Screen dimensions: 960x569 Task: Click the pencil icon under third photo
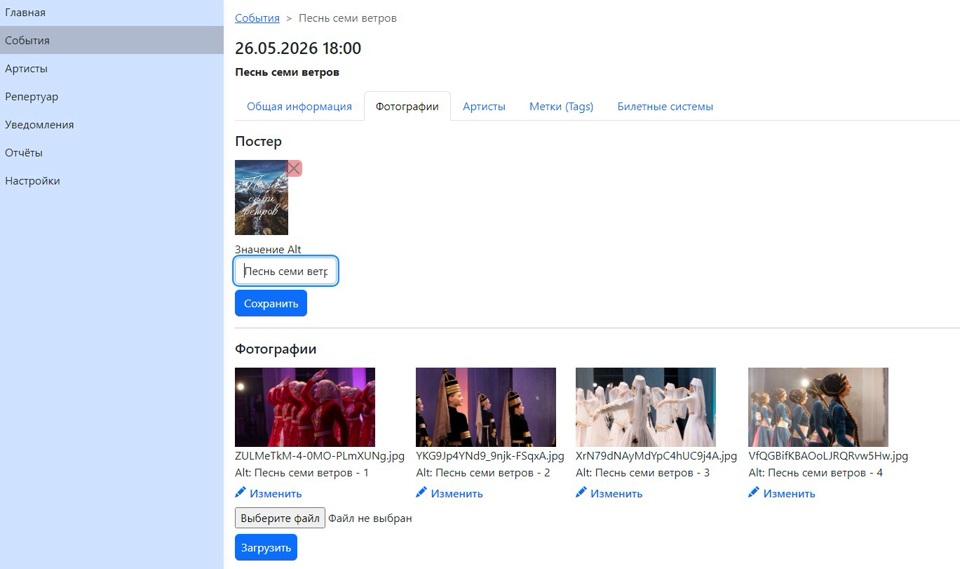pos(582,493)
